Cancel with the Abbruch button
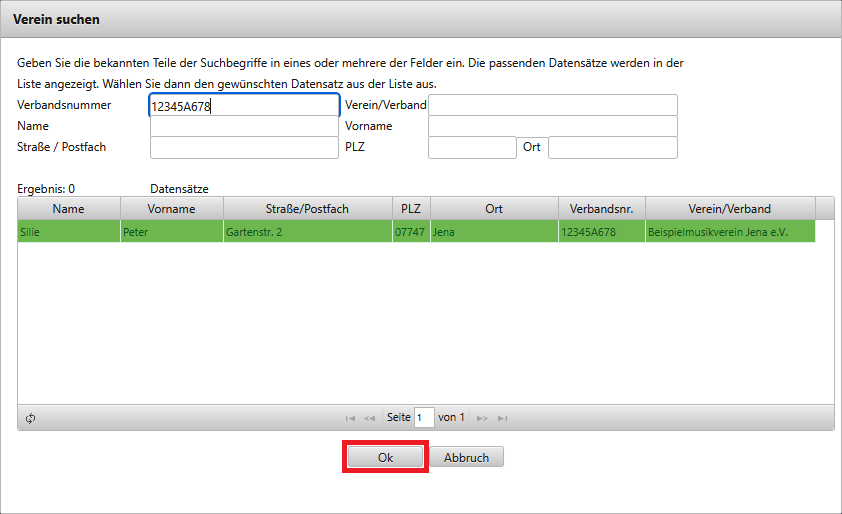This screenshot has height=514, width=842. [x=466, y=457]
